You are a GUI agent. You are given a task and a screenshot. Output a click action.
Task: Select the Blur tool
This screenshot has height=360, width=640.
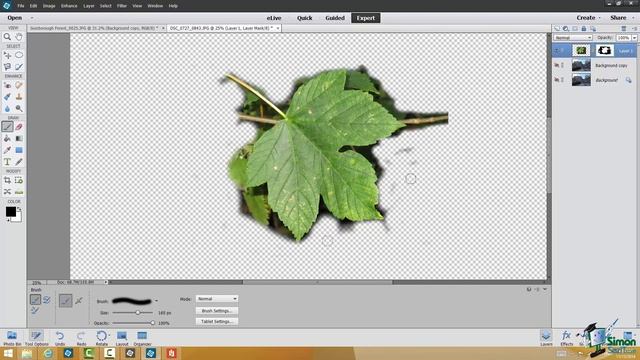pyautogui.click(x=7, y=108)
